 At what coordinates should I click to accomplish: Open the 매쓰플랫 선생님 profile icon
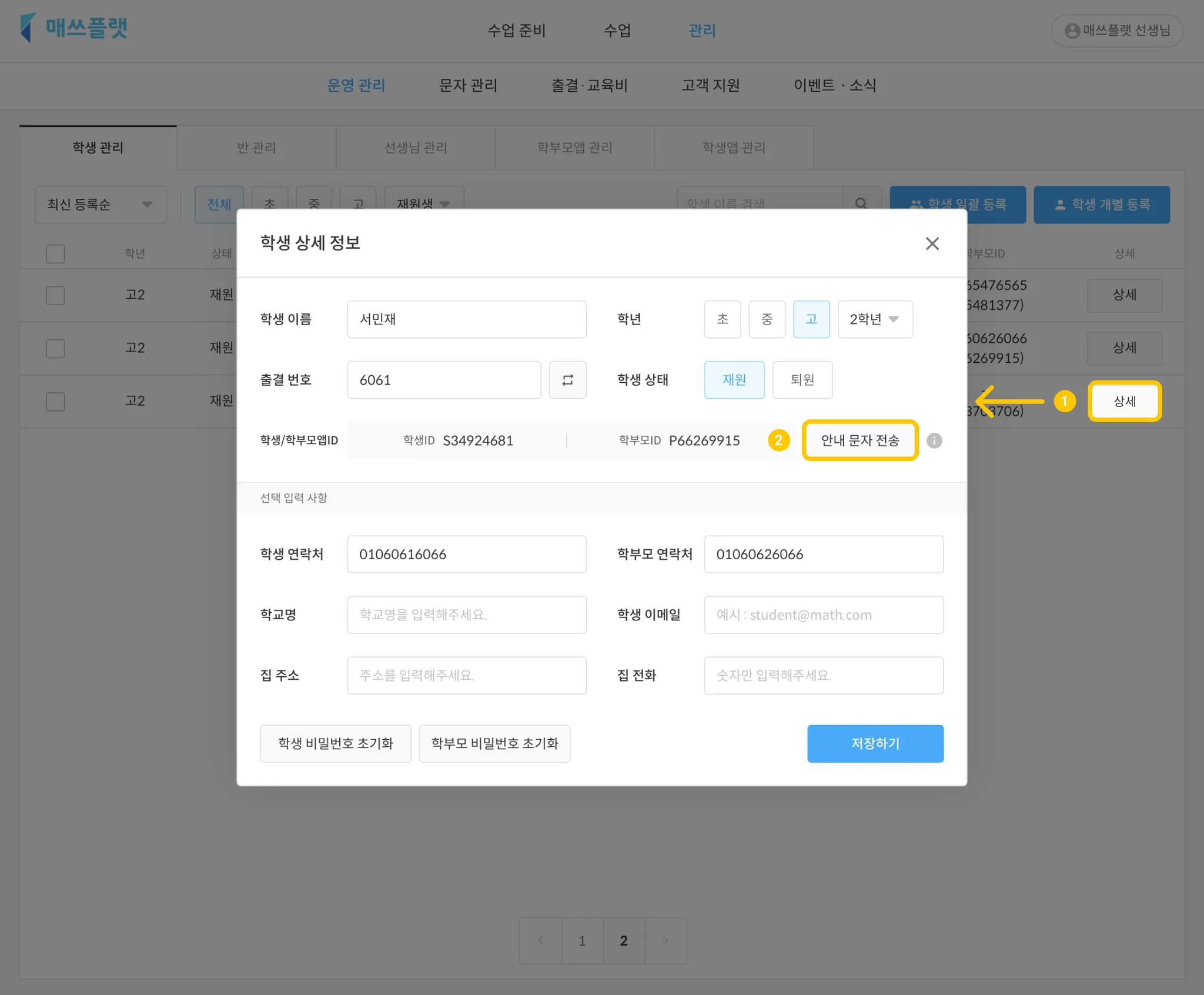coord(1072,31)
